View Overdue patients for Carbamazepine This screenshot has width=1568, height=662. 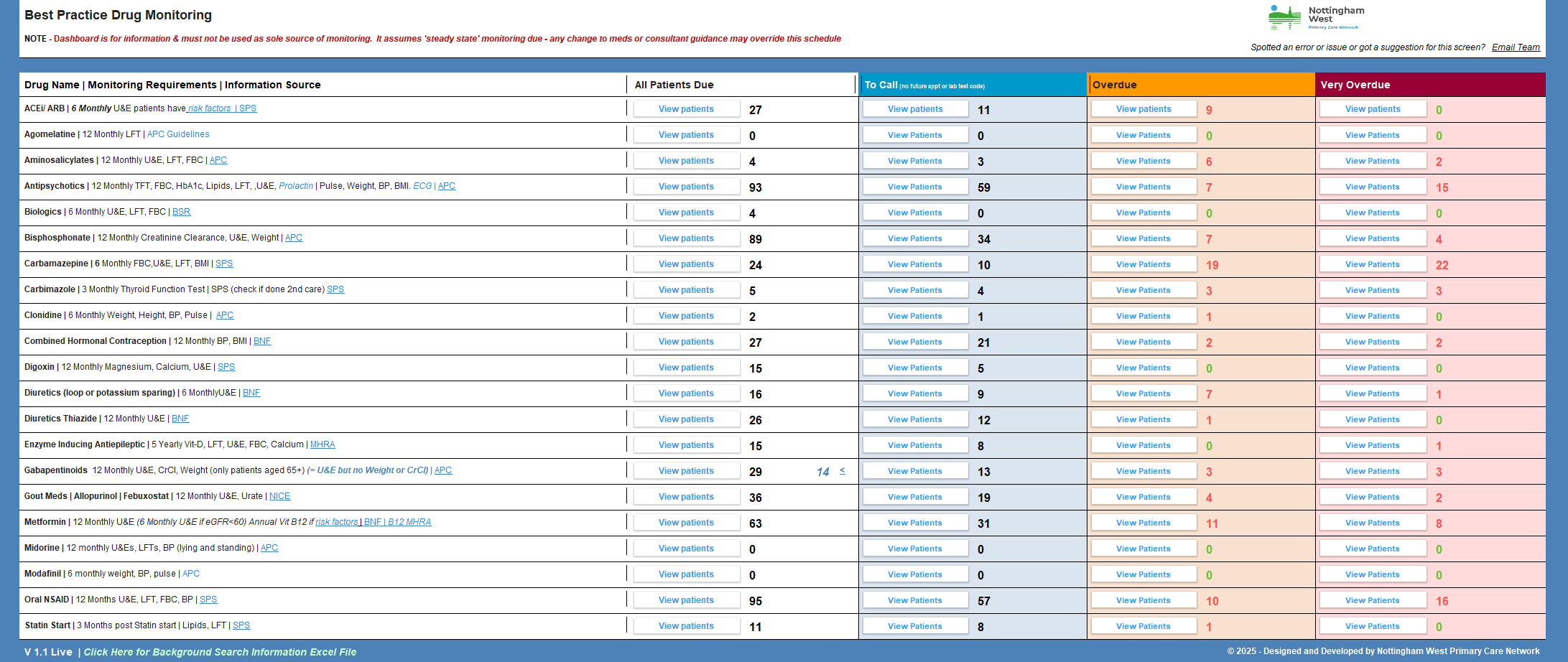[x=1143, y=264]
